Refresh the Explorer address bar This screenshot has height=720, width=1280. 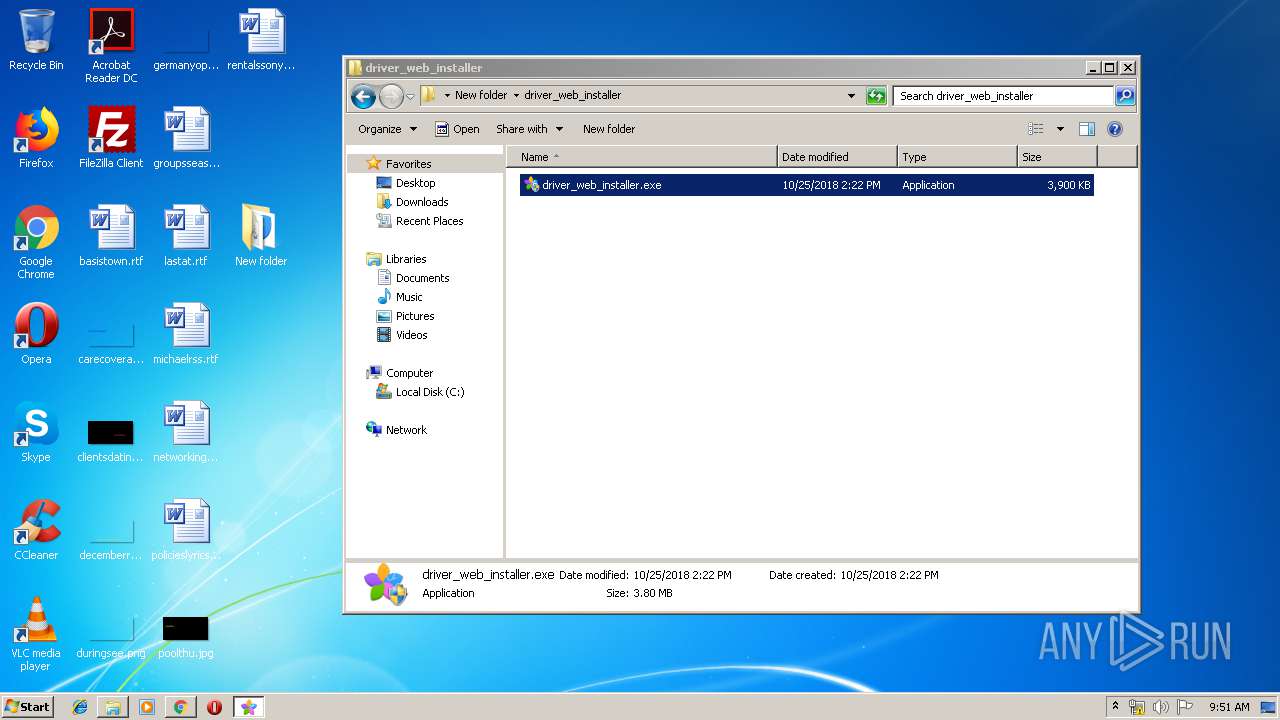pyautogui.click(x=876, y=96)
